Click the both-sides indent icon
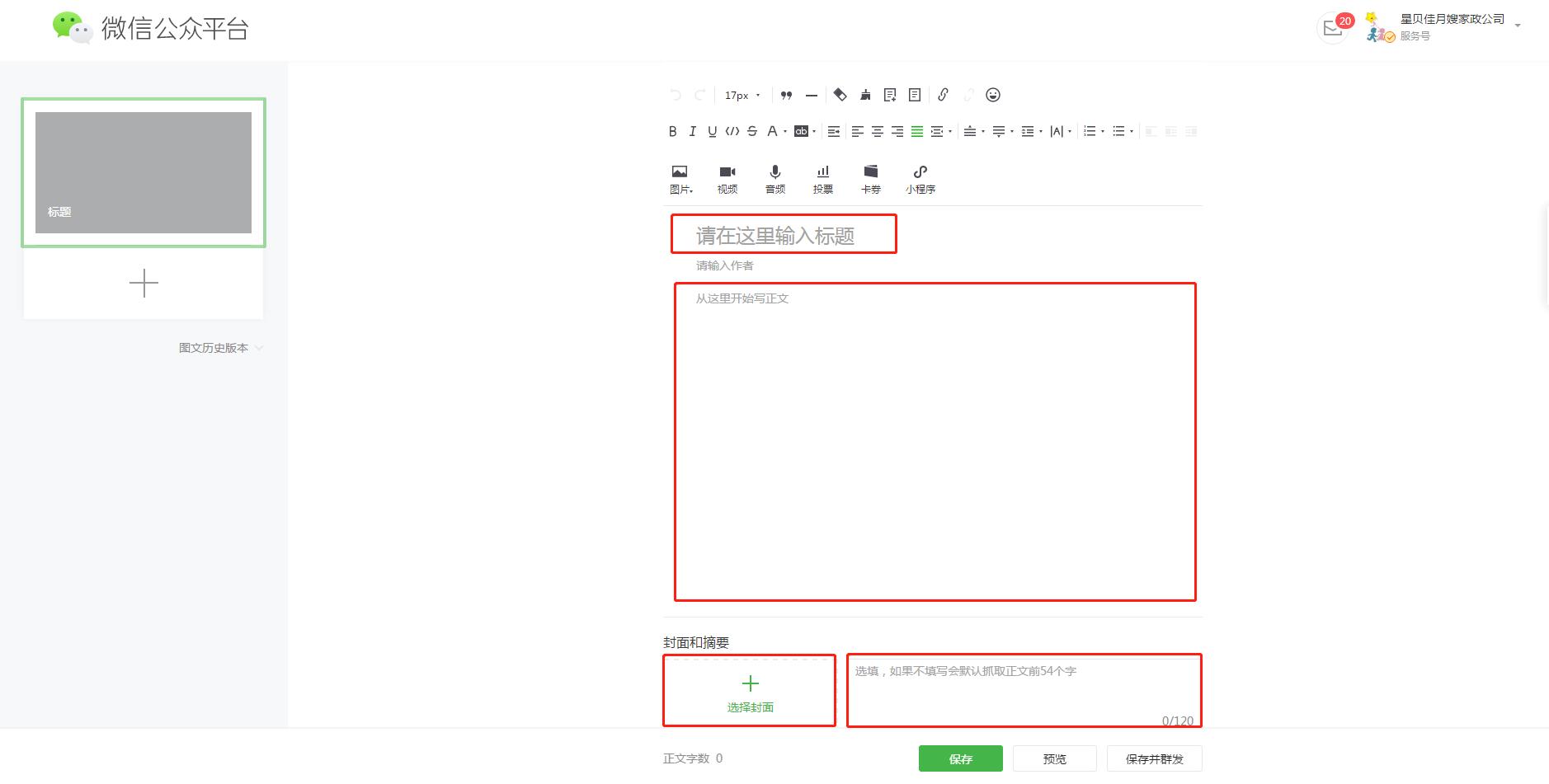Image resolution: width=1549 pixels, height=784 pixels. tap(937, 131)
